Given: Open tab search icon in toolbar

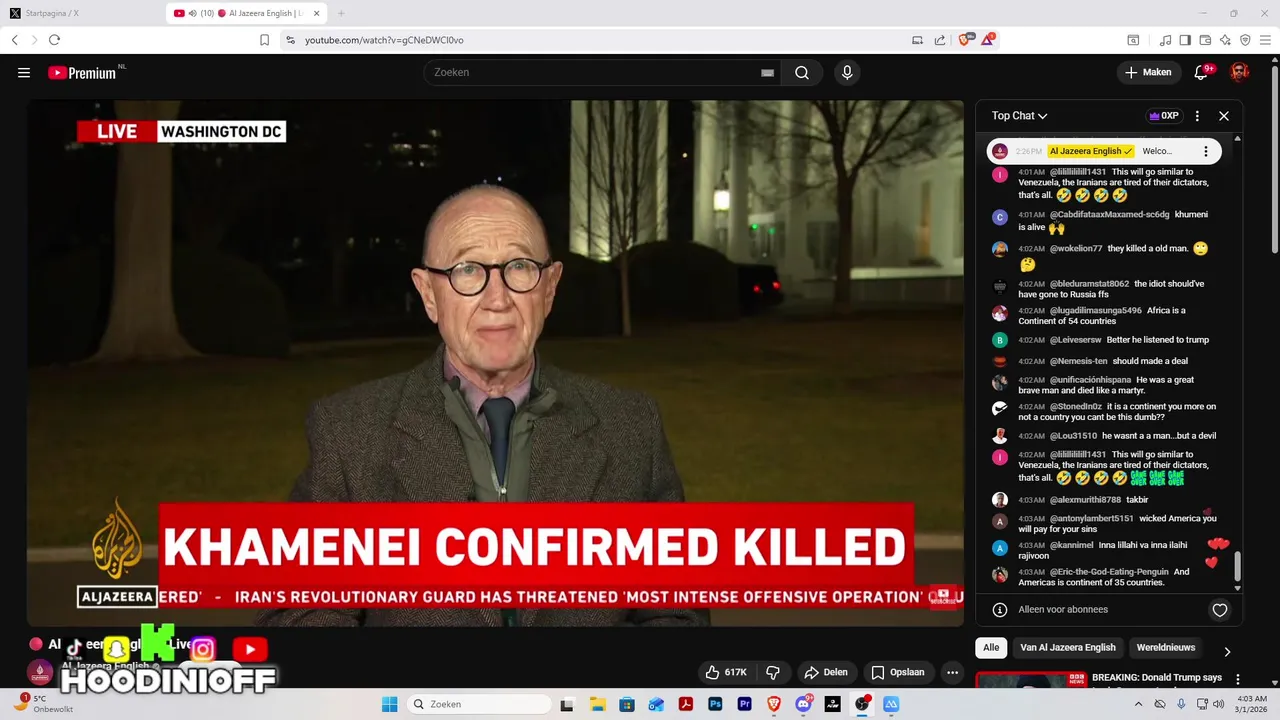Looking at the screenshot, I should coord(1133,40).
